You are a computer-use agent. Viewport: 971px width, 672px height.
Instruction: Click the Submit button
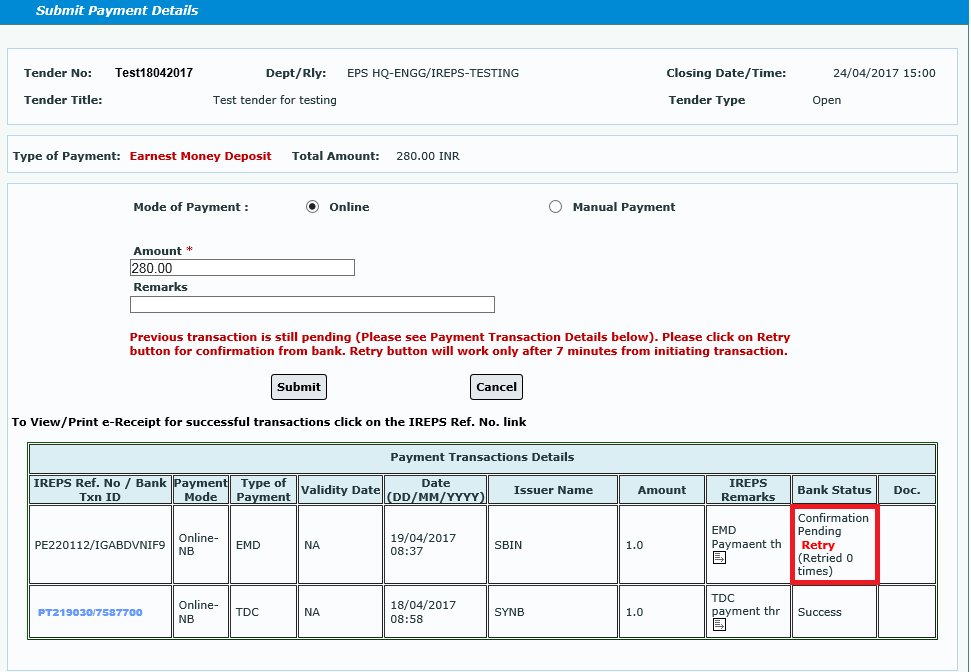[298, 387]
